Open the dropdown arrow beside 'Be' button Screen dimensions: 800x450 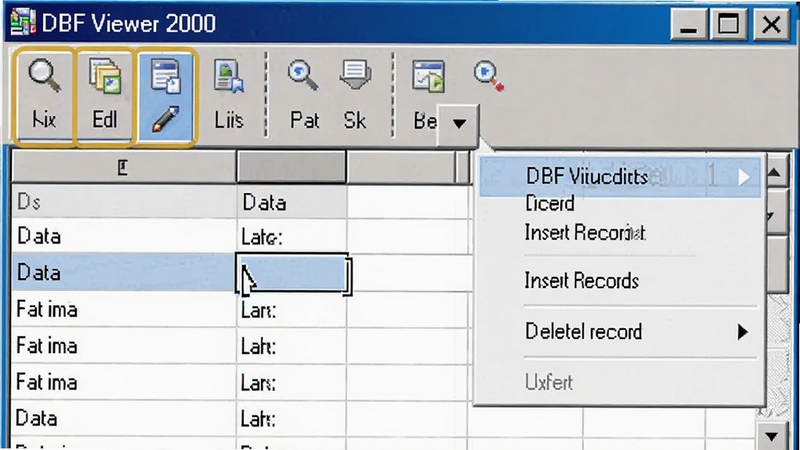pyautogui.click(x=459, y=123)
